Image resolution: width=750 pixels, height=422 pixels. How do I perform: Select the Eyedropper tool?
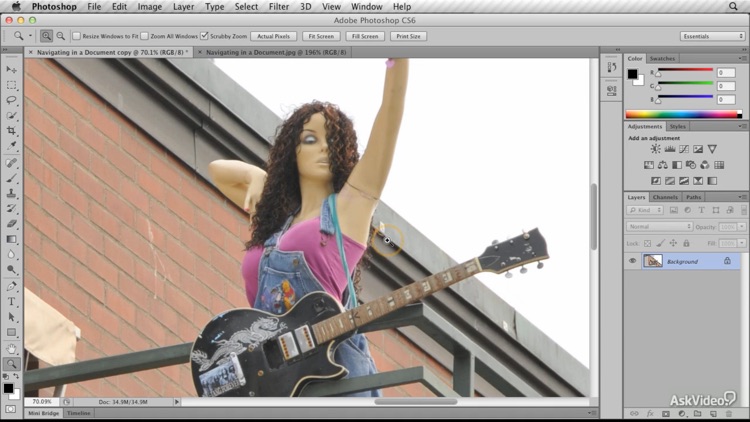[x=12, y=146]
